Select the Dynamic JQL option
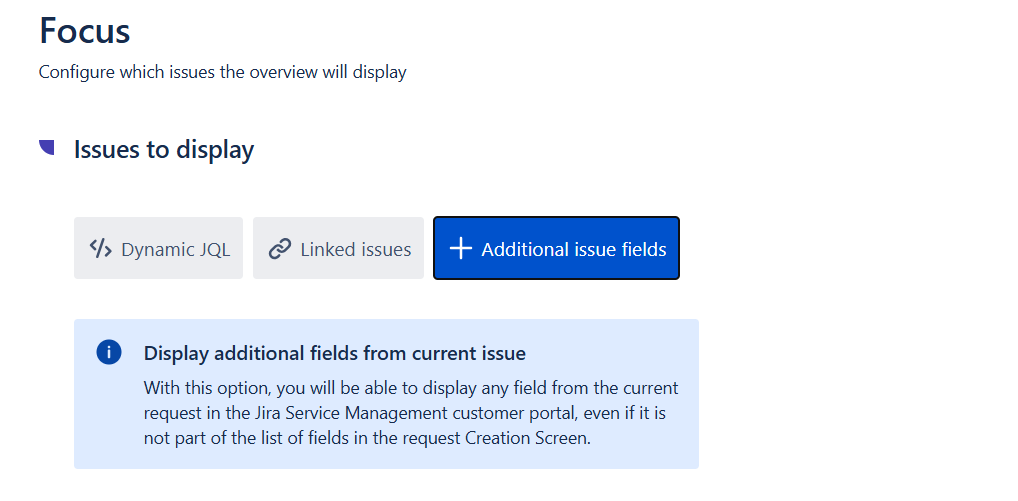 point(158,248)
